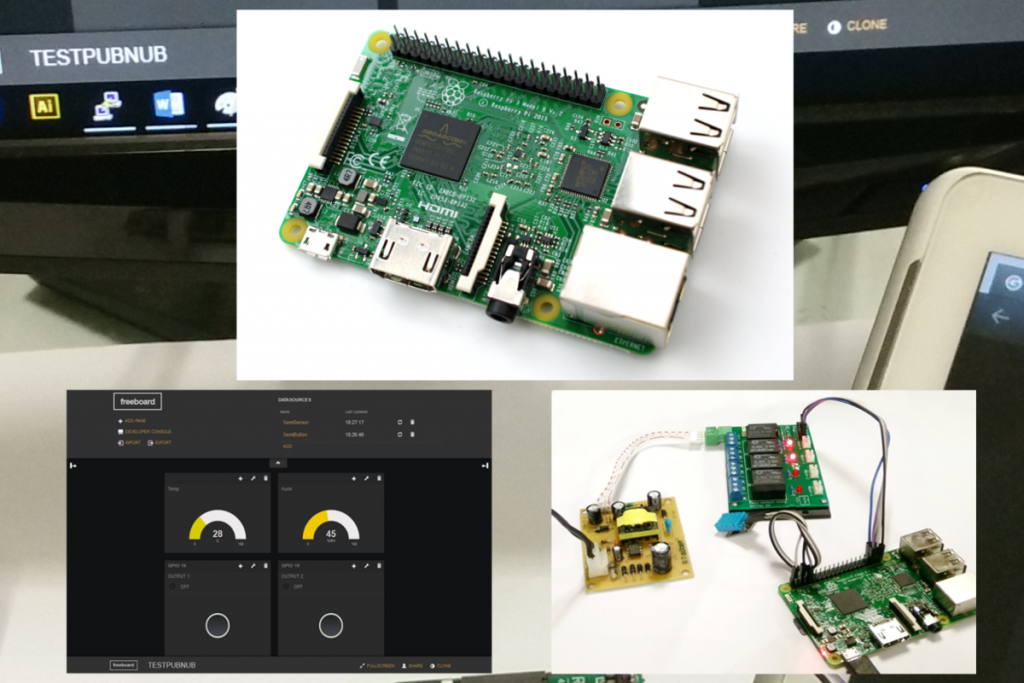This screenshot has height=683, width=1024.
Task: Click the right column collapse arrow
Action: click(x=485, y=466)
